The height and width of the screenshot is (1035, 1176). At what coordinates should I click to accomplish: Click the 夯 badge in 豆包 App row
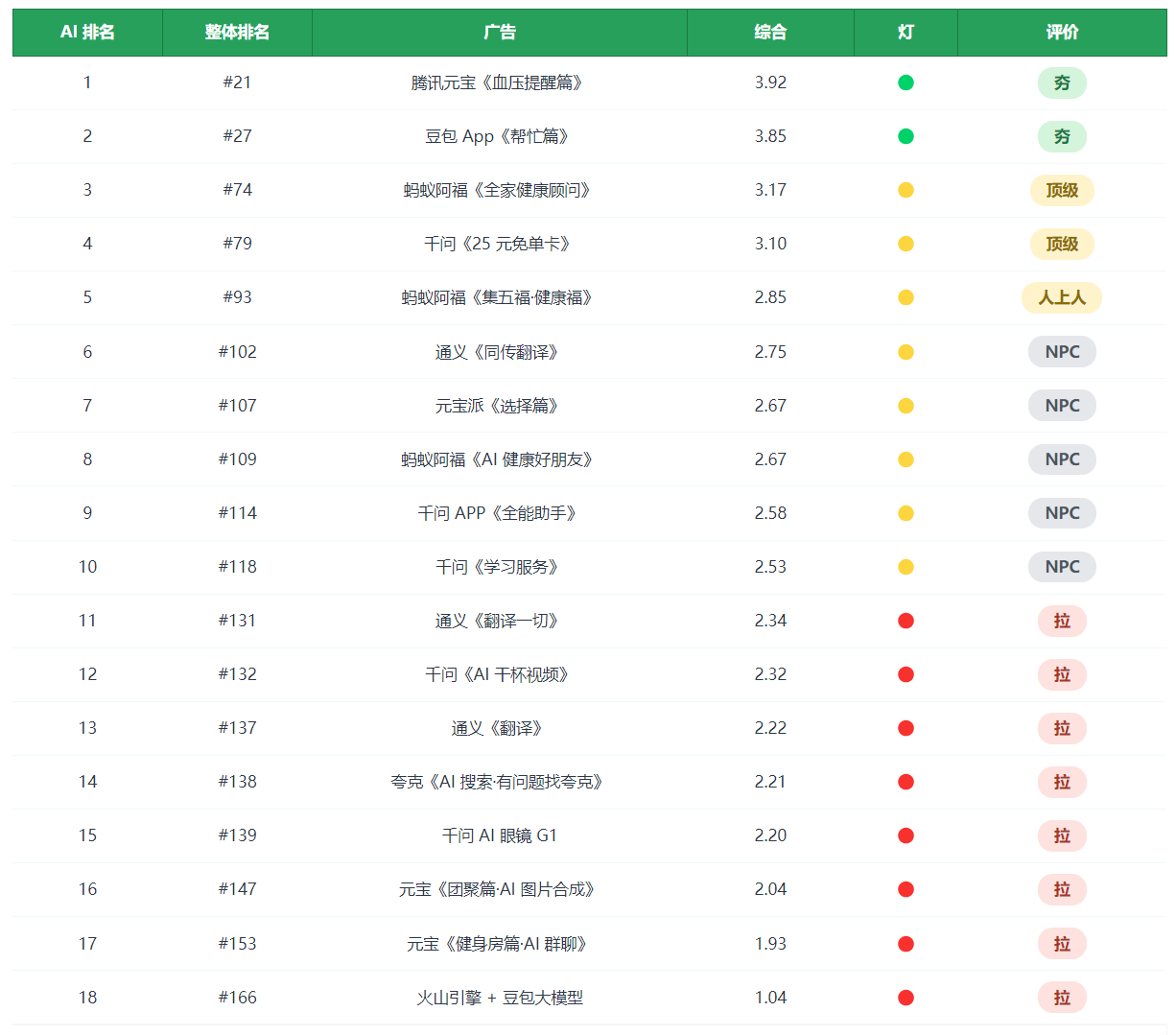[1062, 136]
